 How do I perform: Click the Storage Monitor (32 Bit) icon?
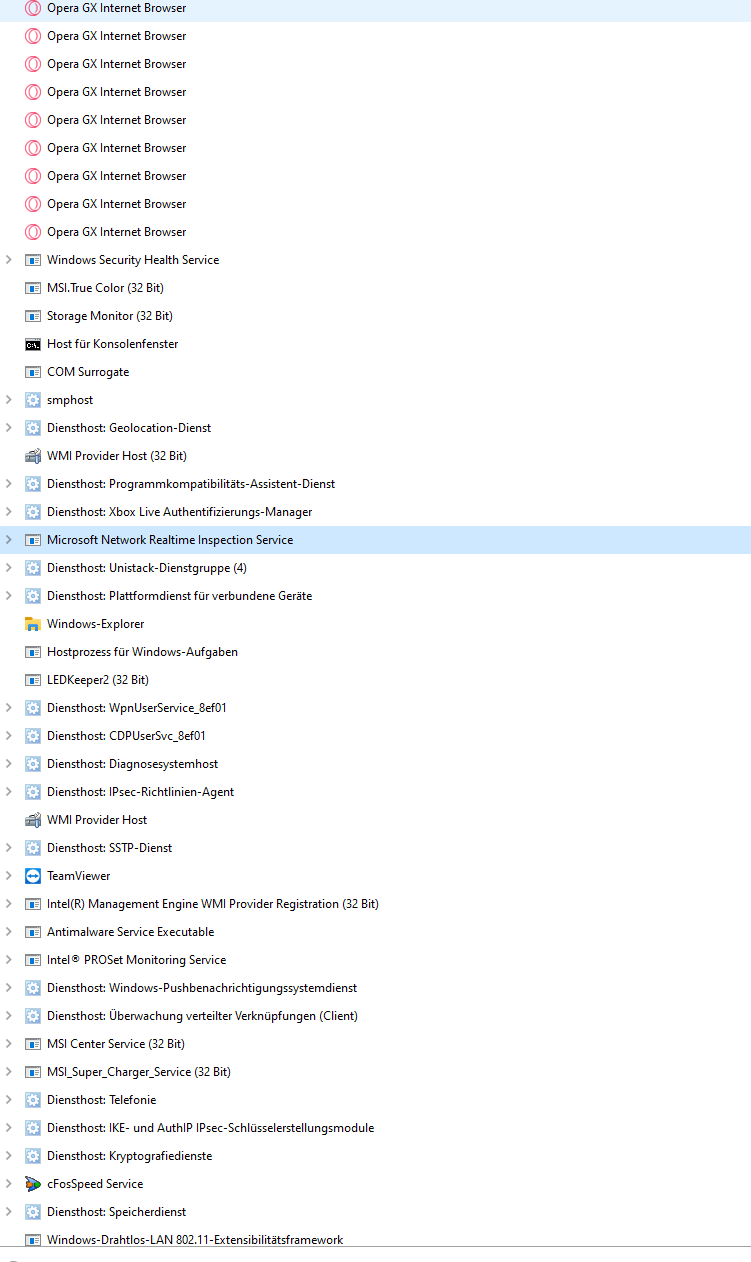click(x=33, y=316)
